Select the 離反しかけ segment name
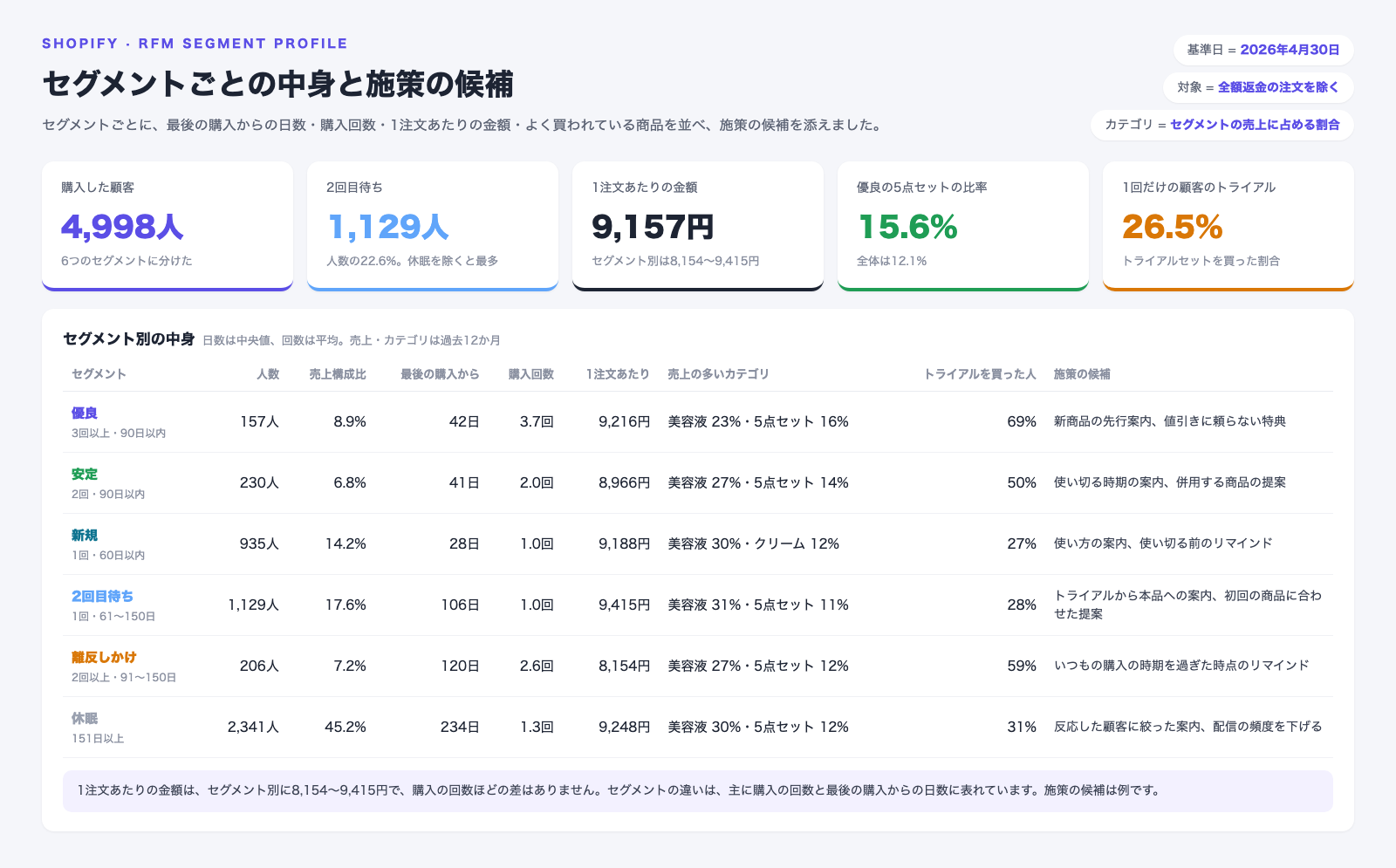1396x868 pixels. coord(105,658)
